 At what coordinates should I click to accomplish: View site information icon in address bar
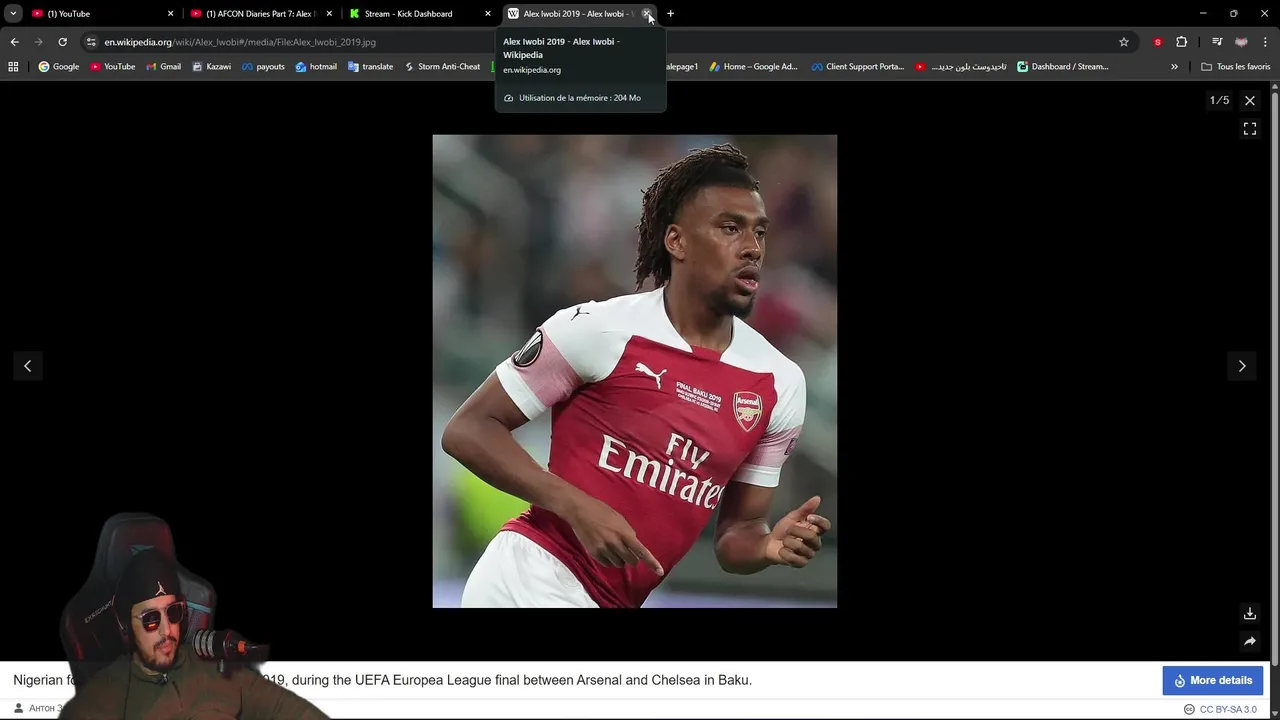(91, 42)
